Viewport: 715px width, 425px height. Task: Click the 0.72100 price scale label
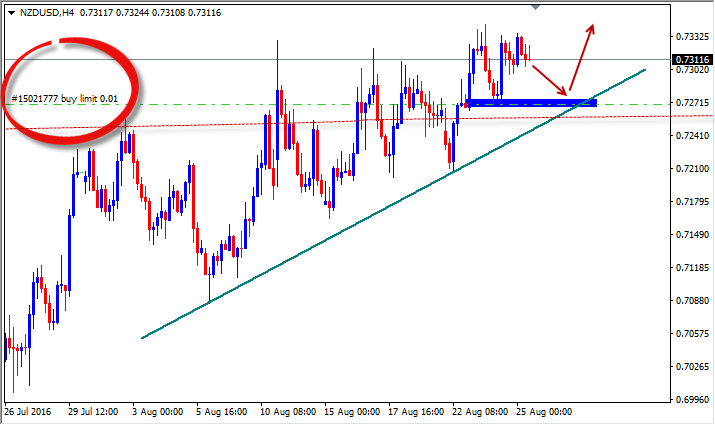[692, 169]
